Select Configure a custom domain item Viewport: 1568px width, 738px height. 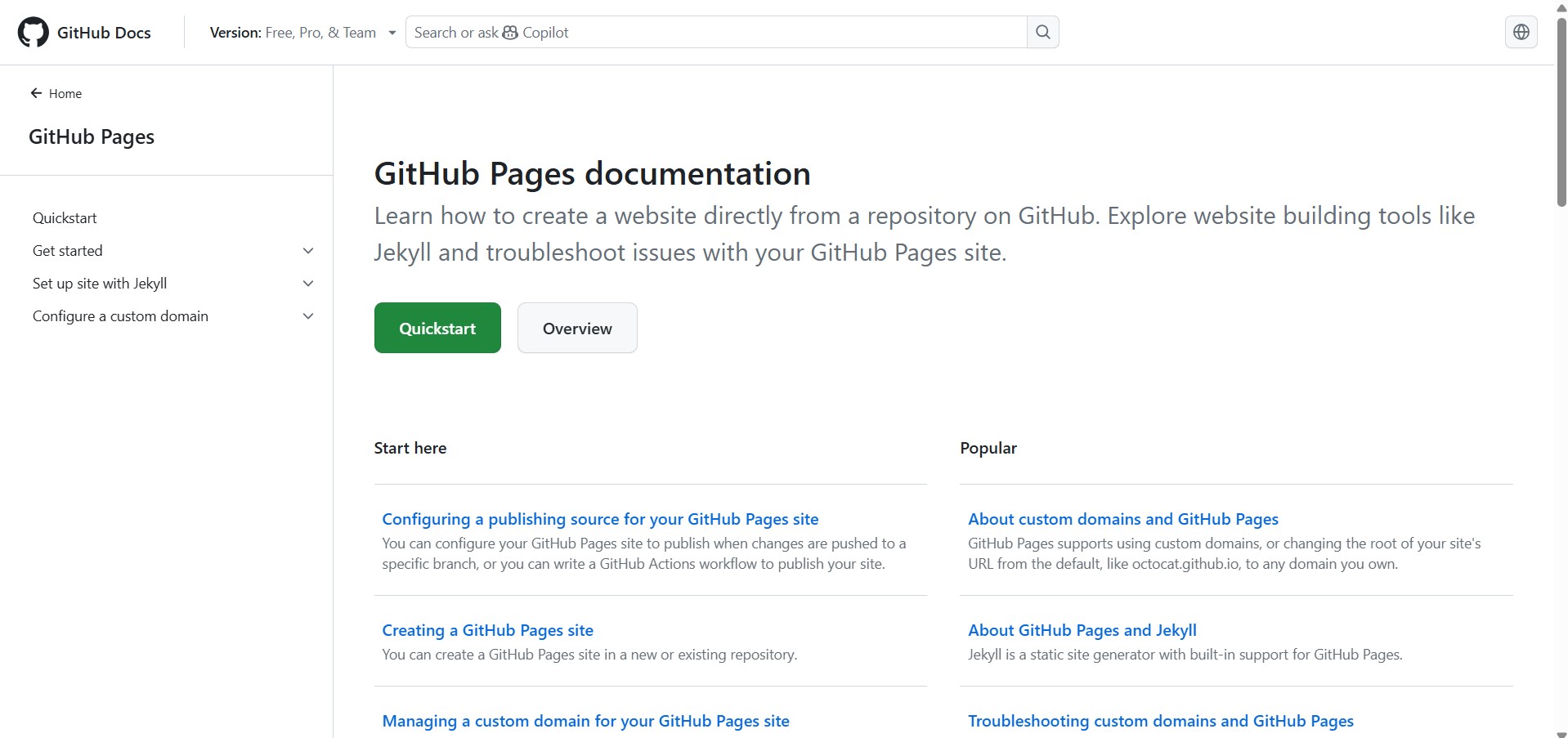point(120,316)
